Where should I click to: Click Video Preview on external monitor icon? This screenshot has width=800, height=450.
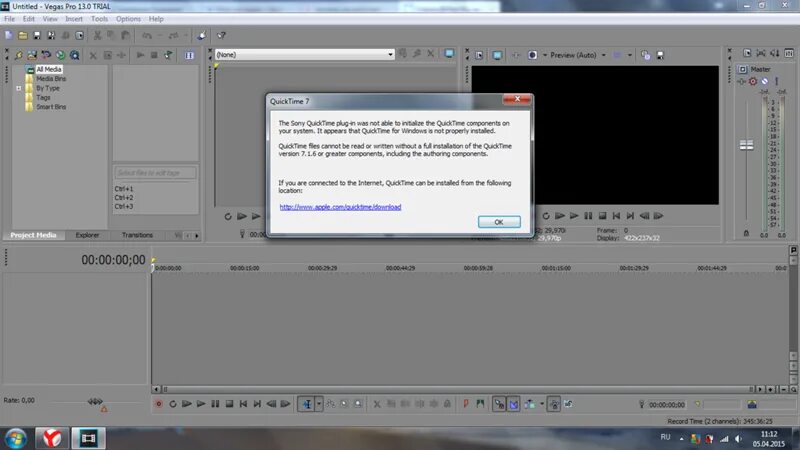tap(497, 55)
